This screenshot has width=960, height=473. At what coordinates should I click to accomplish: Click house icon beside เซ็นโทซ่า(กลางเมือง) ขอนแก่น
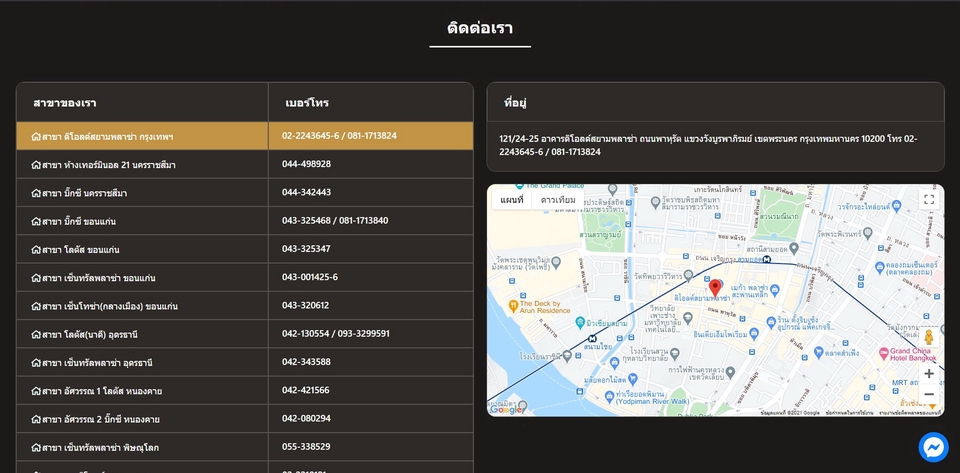[36, 306]
